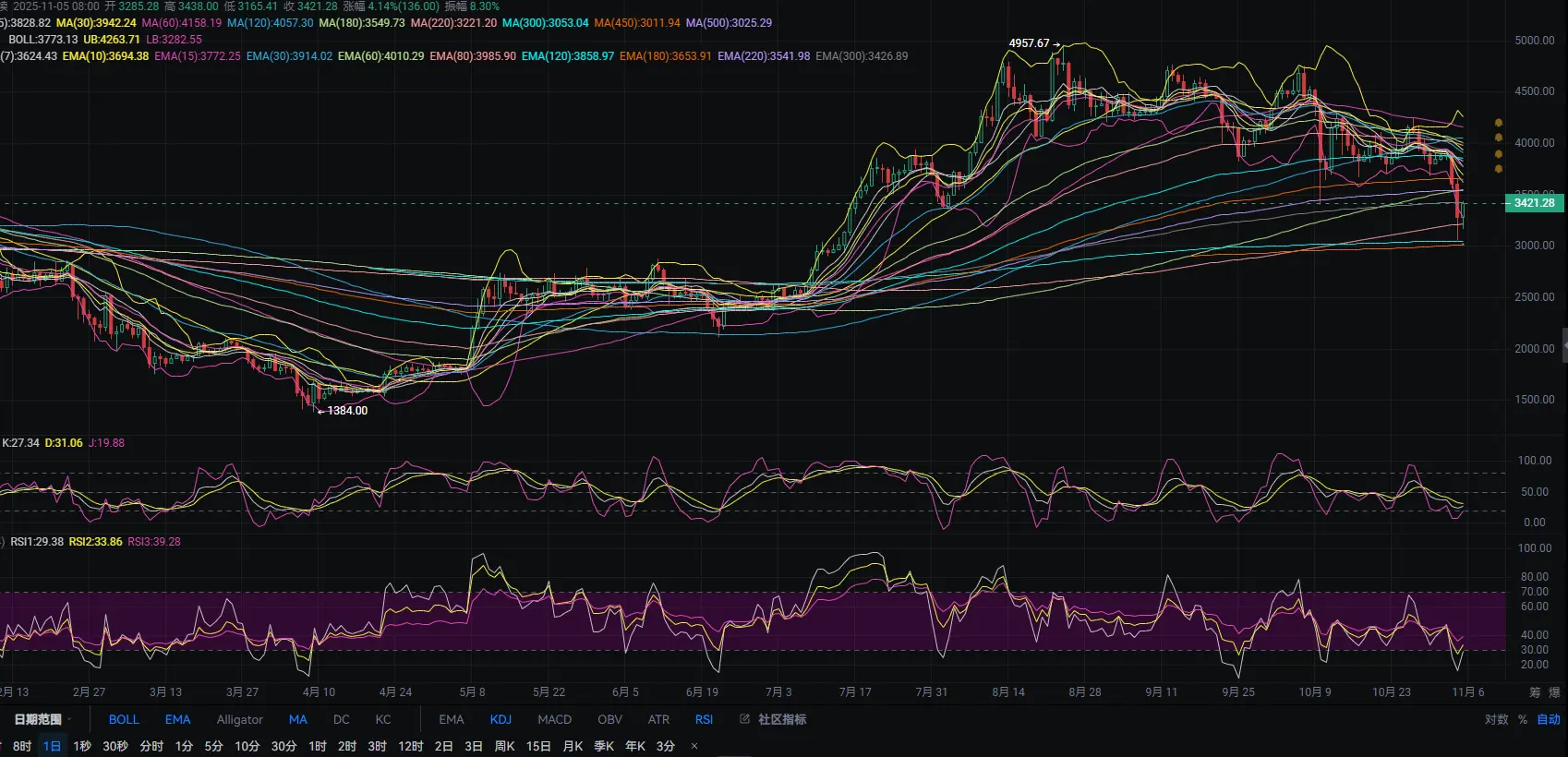Switch to the 1秒 timeframe
1568x757 pixels.
click(x=82, y=746)
